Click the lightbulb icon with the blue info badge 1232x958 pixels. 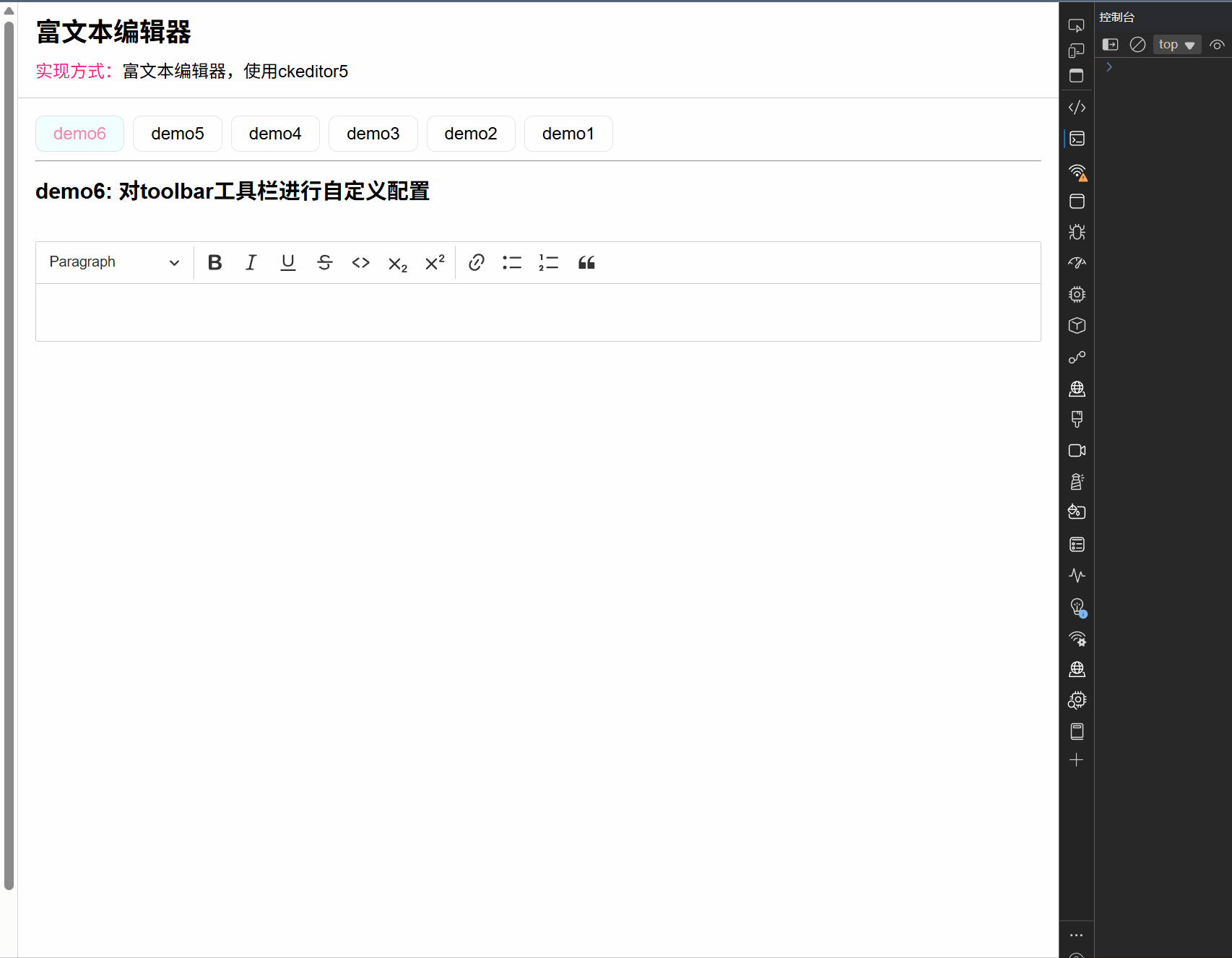pos(1077,608)
